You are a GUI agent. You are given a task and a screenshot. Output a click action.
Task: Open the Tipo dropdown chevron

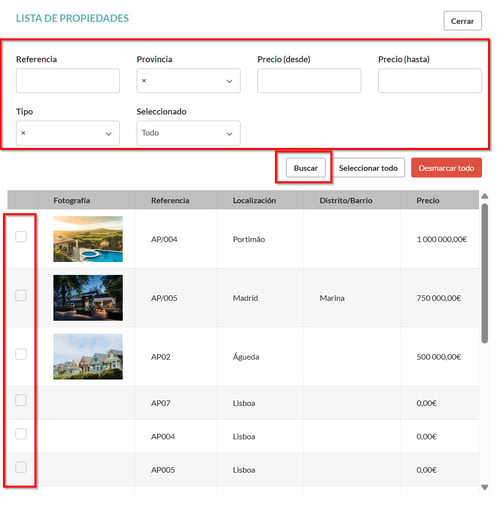tap(108, 134)
